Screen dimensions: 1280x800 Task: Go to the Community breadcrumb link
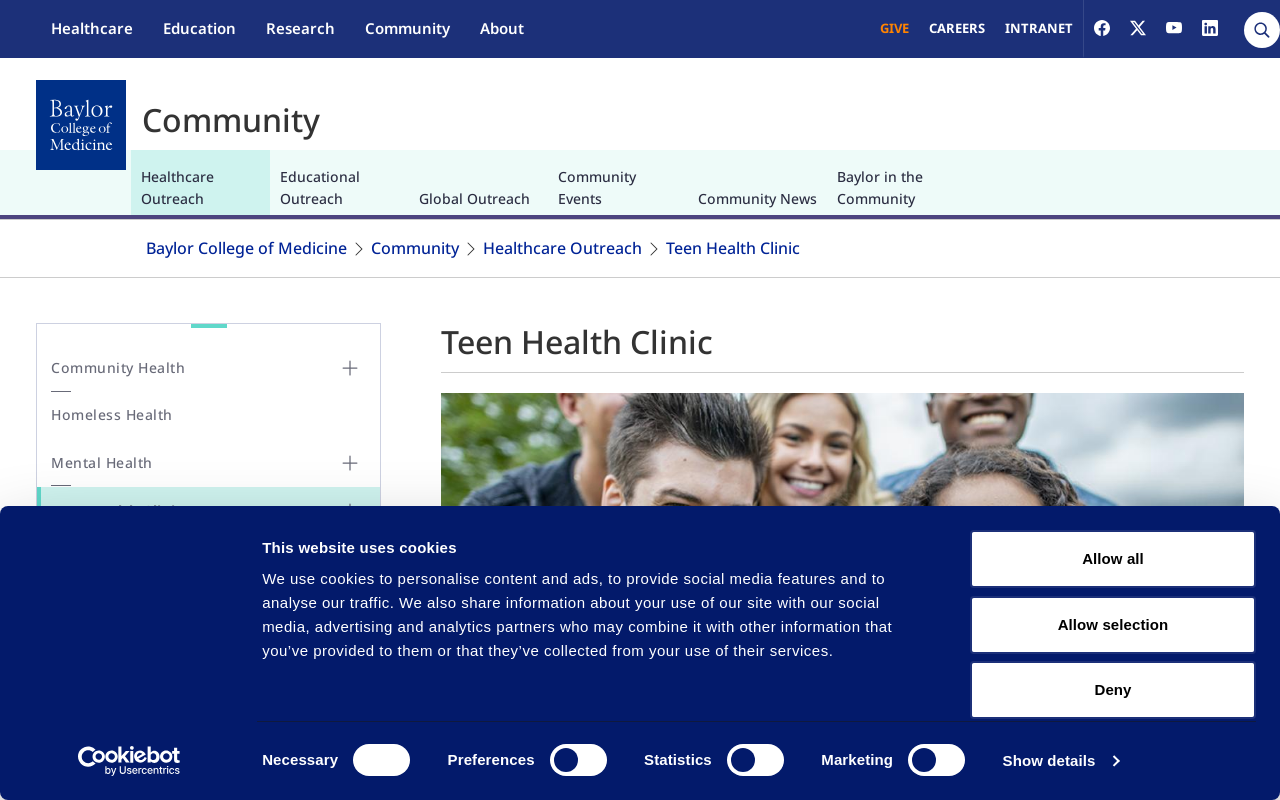pos(415,248)
